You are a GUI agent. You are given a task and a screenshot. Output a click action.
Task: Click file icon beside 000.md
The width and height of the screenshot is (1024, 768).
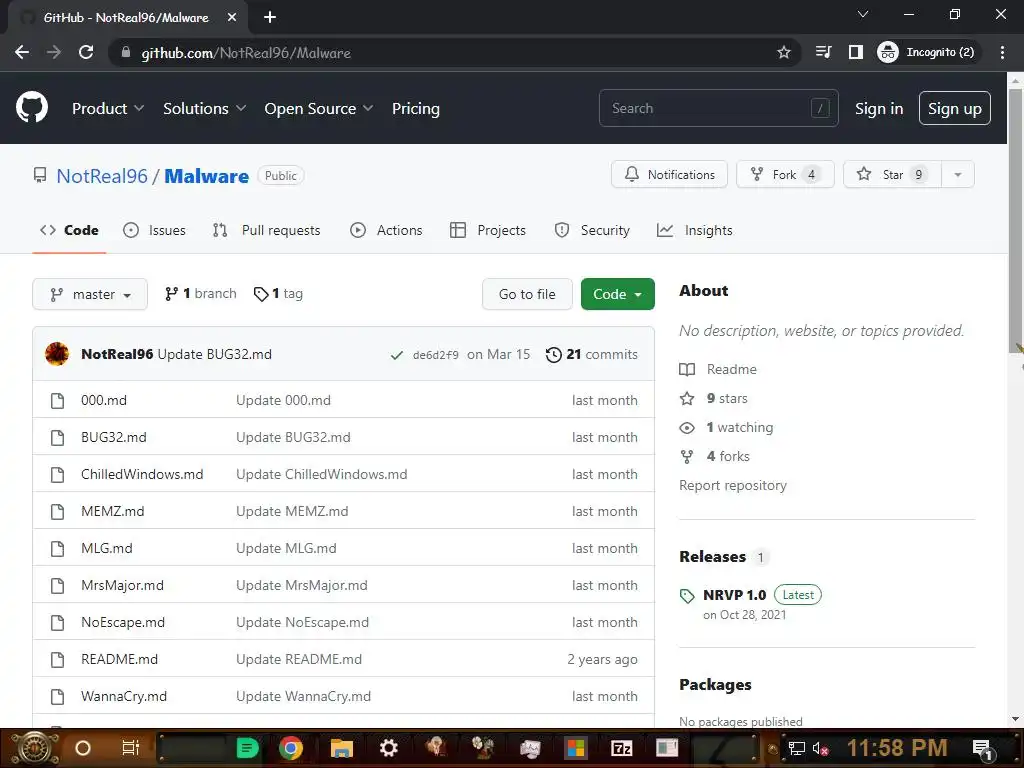point(57,400)
